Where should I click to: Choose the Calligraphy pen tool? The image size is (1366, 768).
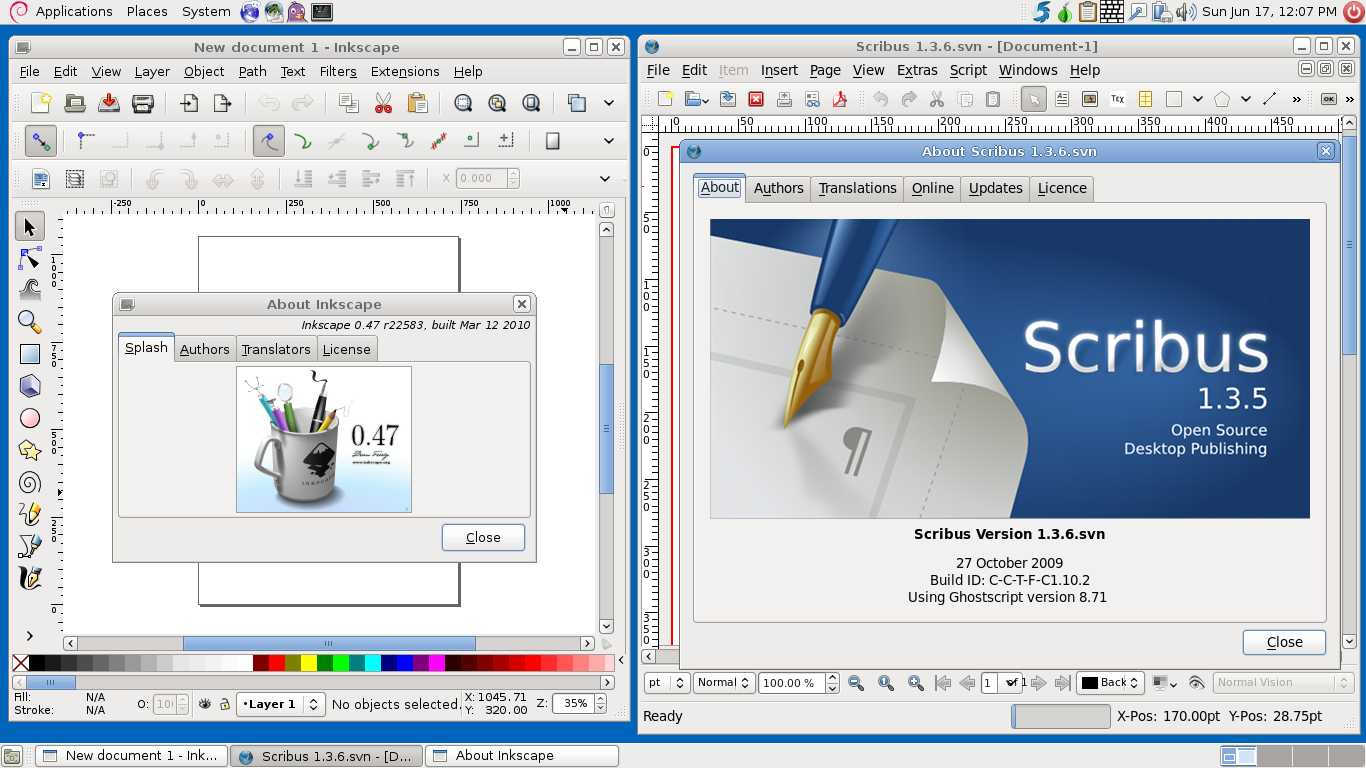pyautogui.click(x=30, y=578)
